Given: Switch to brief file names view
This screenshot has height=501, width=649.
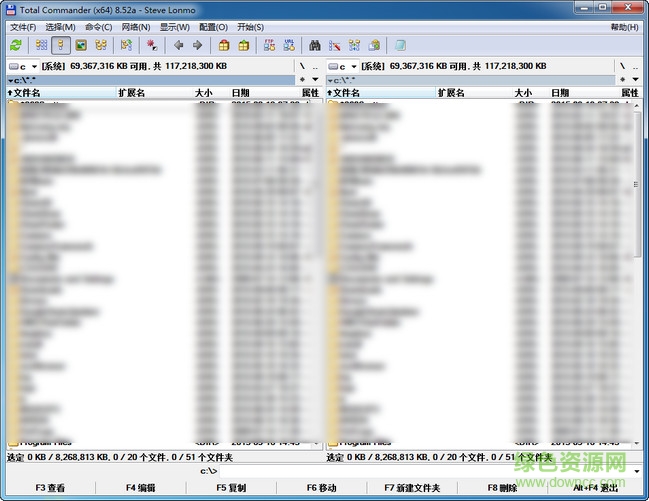Looking at the screenshot, I should [x=41, y=45].
